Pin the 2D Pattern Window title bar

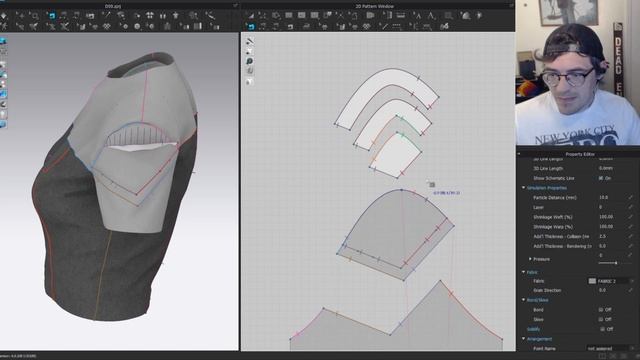pos(511,6)
